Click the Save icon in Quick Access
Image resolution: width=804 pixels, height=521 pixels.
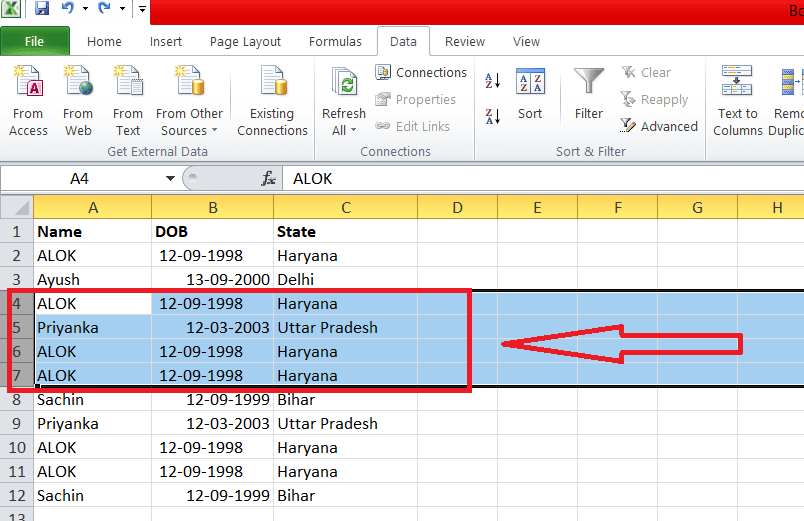click(42, 9)
